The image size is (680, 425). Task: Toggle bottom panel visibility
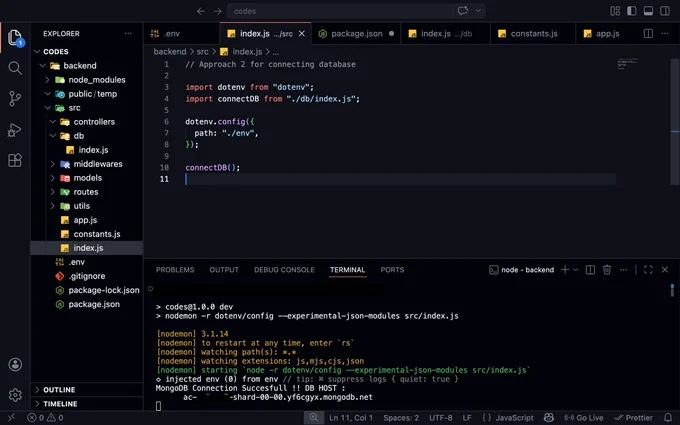coord(648,11)
